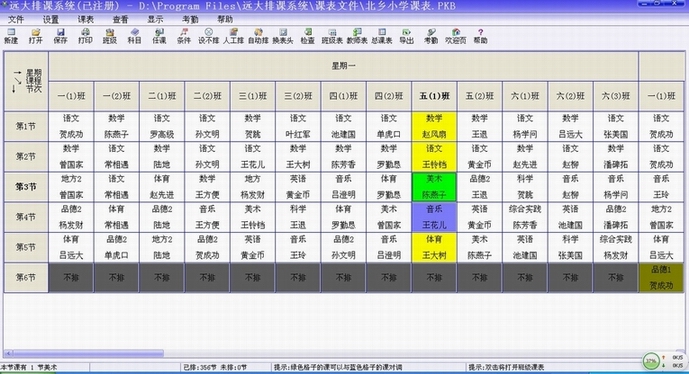Open the 帮助 menu in menu bar
The width and height of the screenshot is (689, 374).
225,19
